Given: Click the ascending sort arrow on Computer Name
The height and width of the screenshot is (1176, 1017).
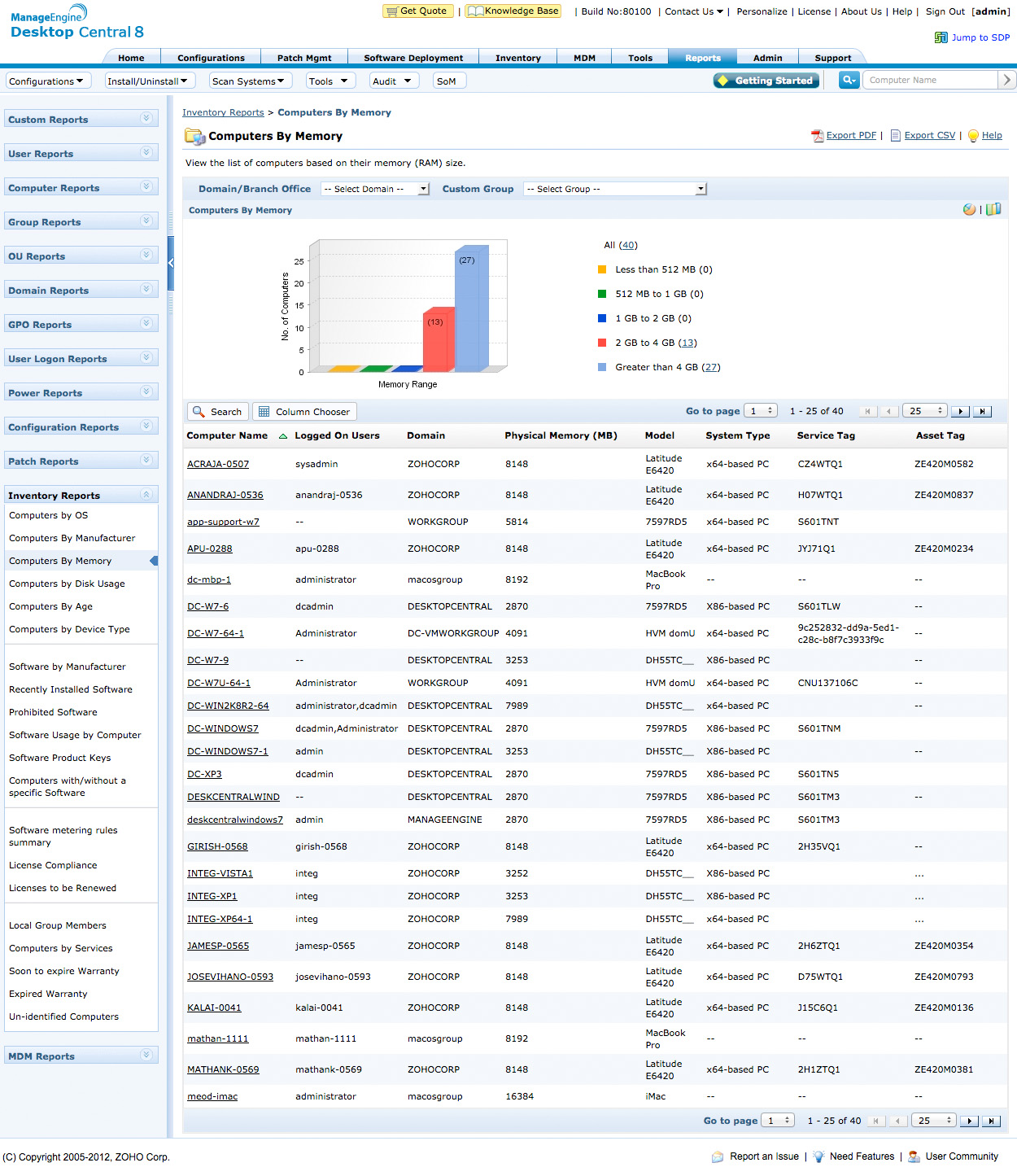Looking at the screenshot, I should [283, 436].
